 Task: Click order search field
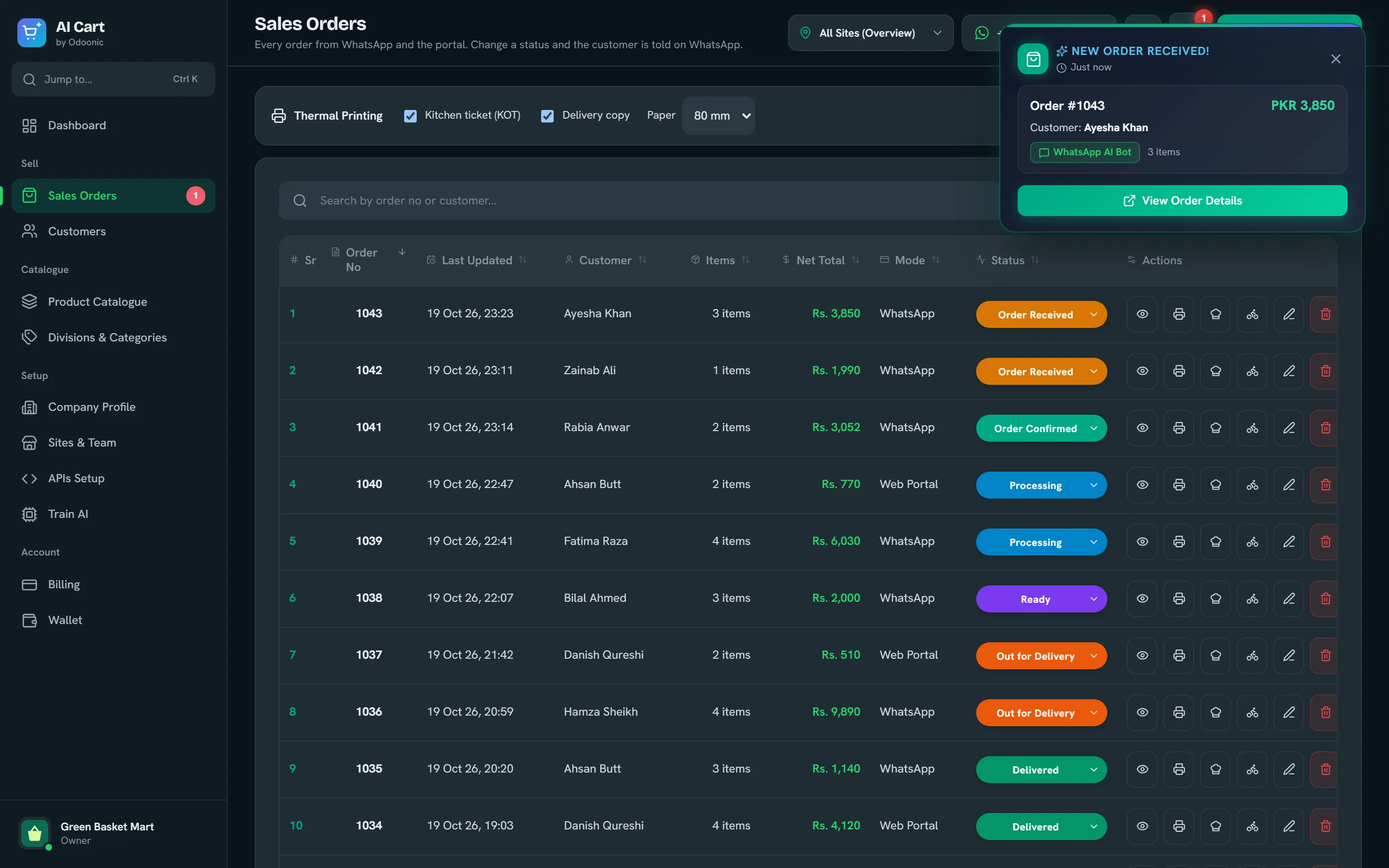(640, 200)
